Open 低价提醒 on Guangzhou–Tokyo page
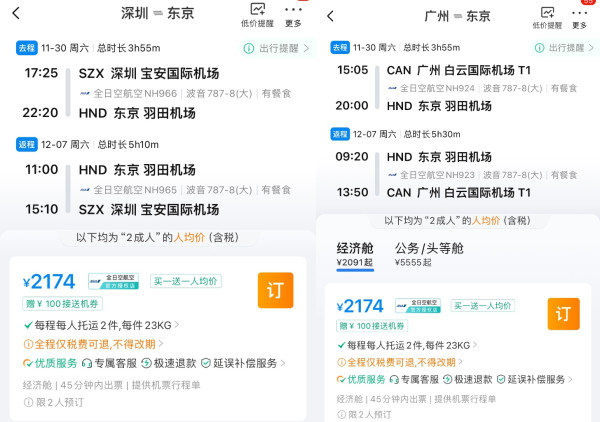 547,18
